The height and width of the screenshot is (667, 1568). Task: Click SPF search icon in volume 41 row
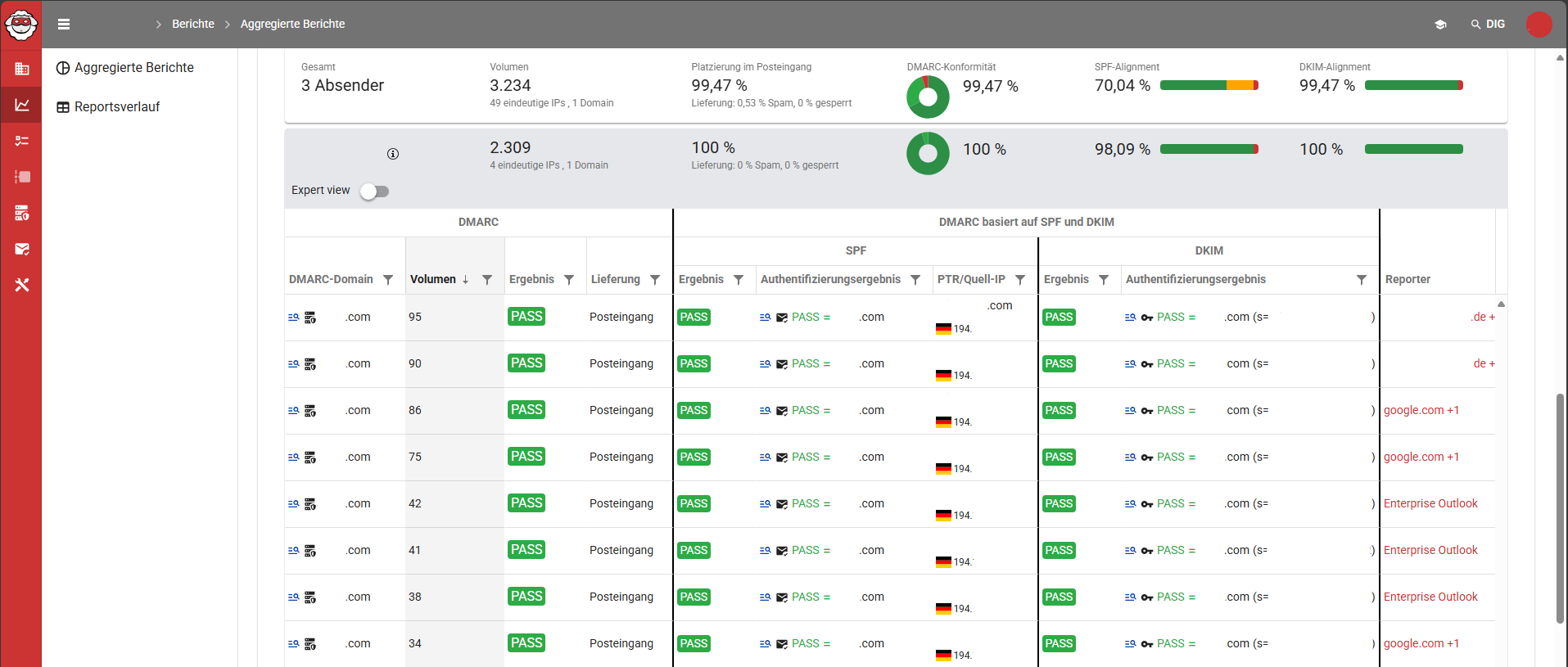(766, 550)
